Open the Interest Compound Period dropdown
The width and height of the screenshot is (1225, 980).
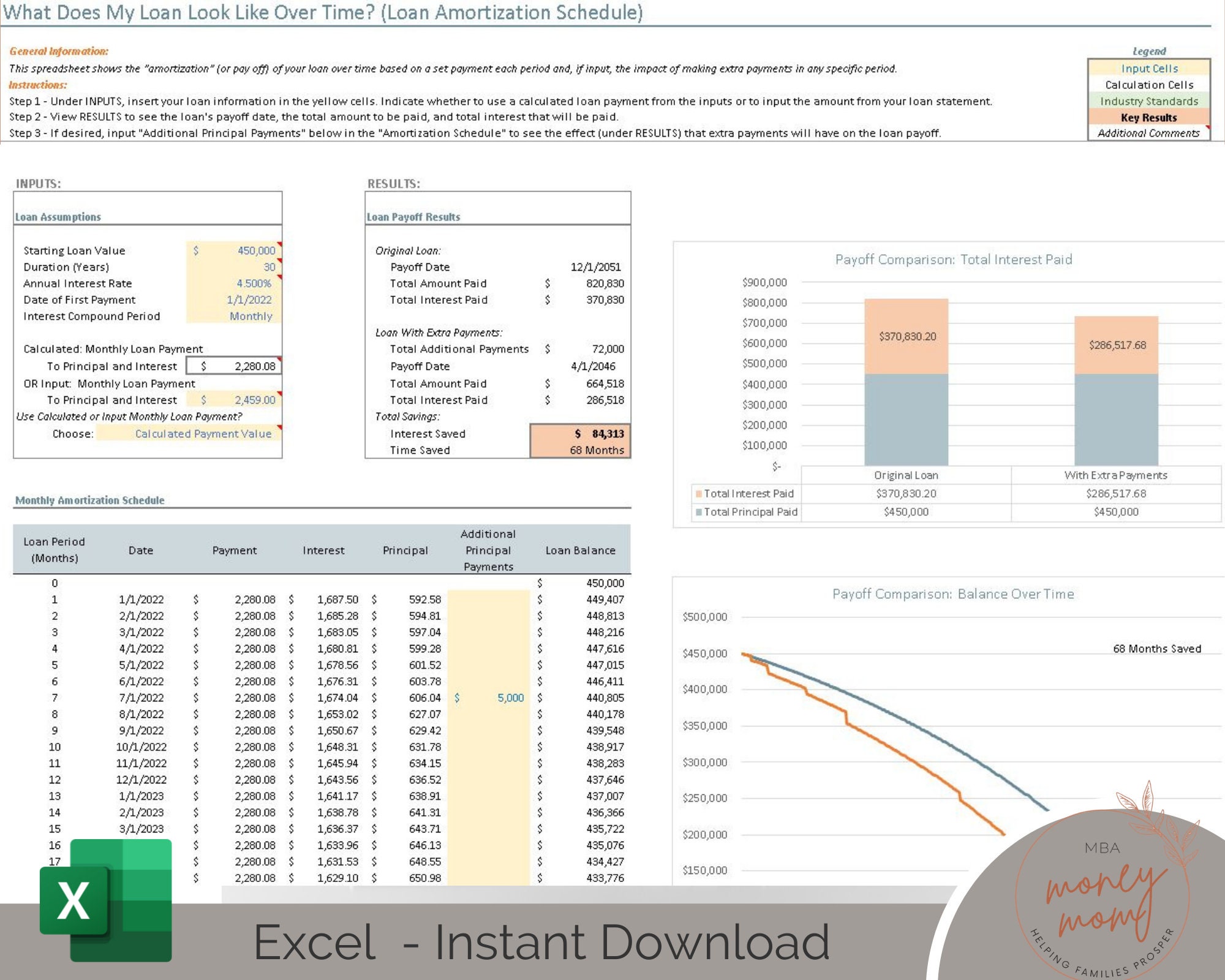(250, 316)
